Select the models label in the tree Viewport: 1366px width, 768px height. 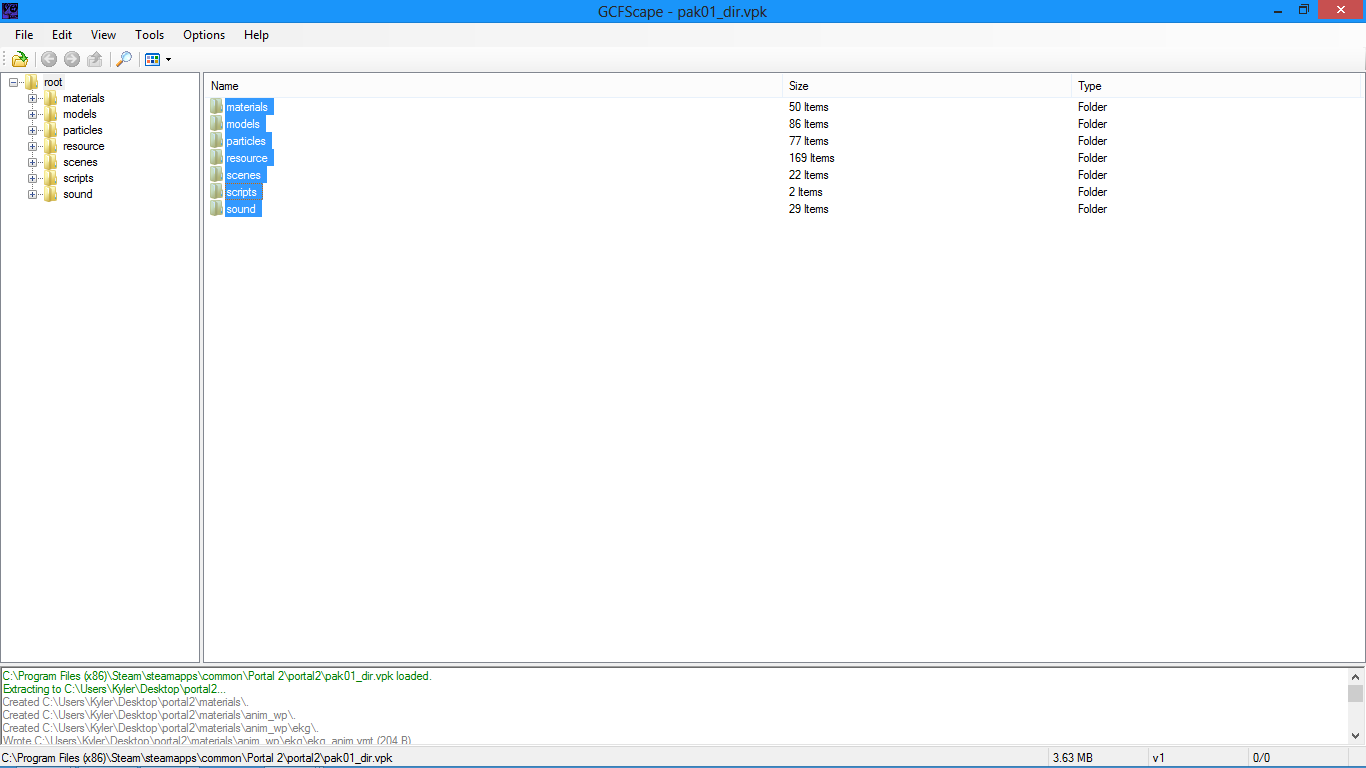coord(79,114)
